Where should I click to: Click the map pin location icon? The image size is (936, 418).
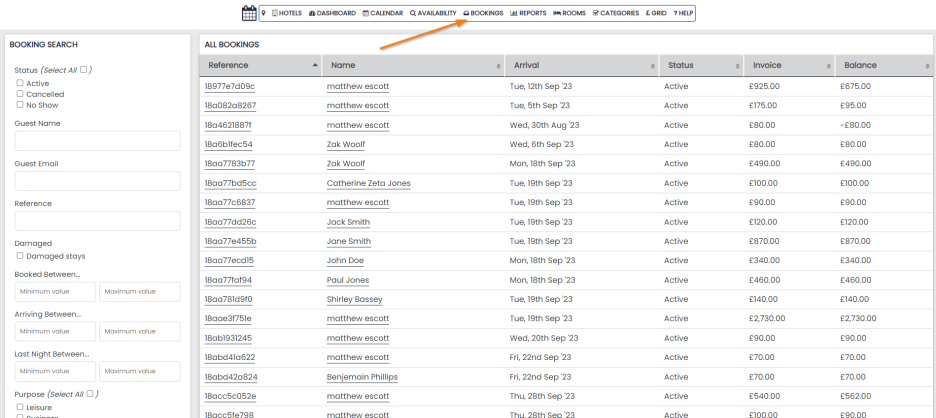pos(264,13)
